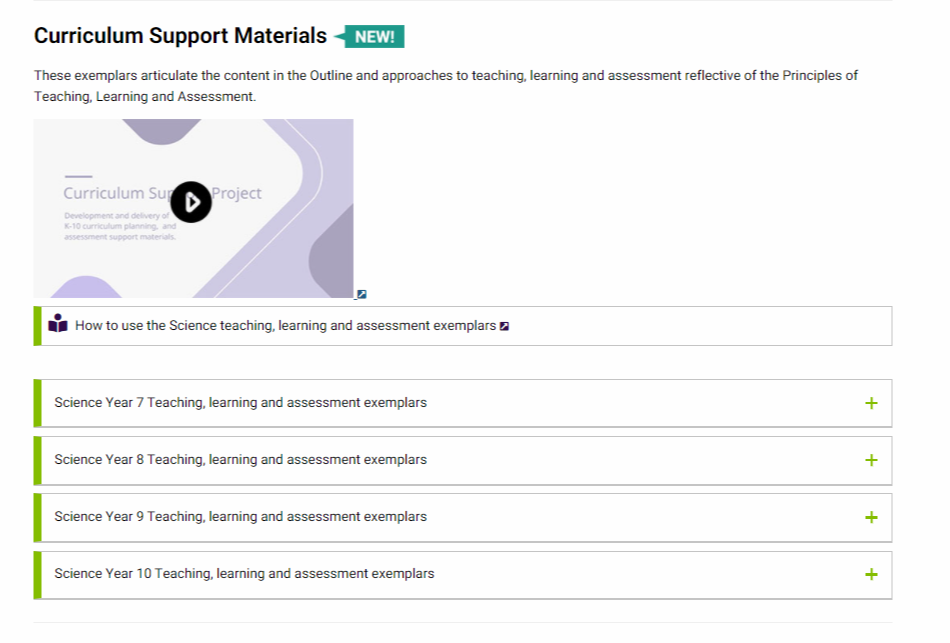Click Science Year 8 Teaching exemplars title
The height and width of the screenshot is (643, 950).
241,460
